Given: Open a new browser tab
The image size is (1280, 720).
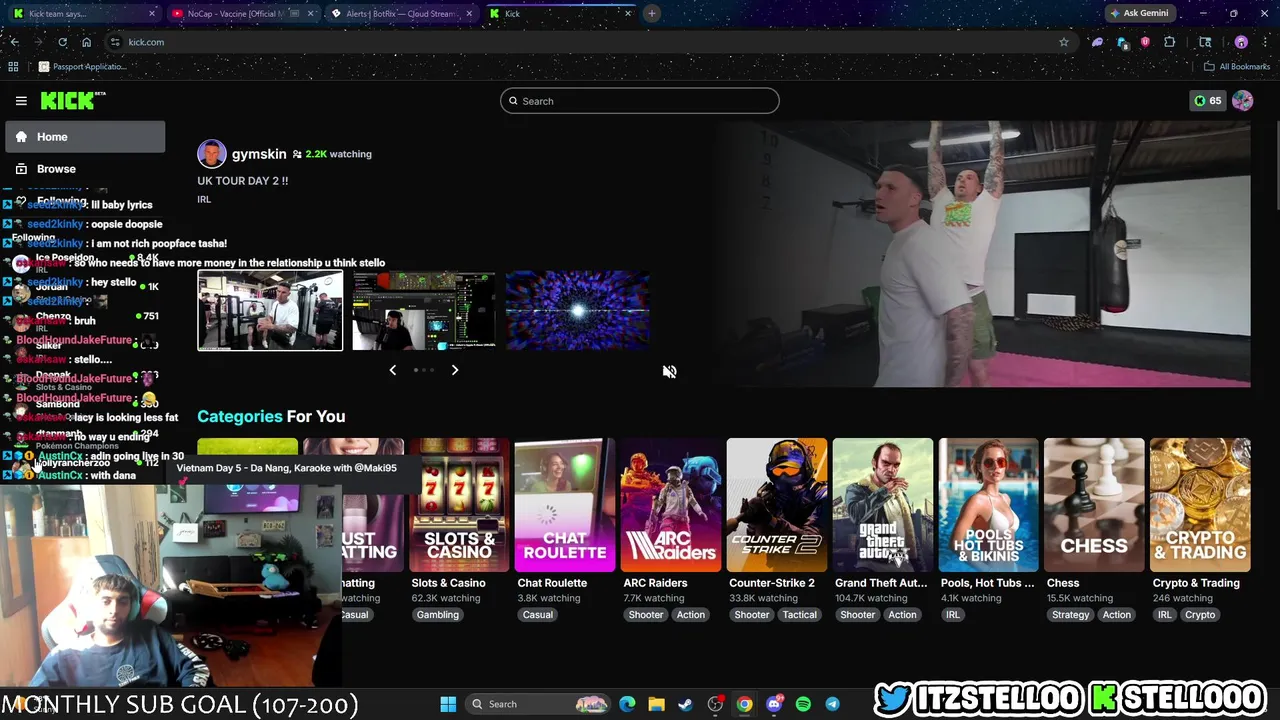Looking at the screenshot, I should click(x=651, y=13).
